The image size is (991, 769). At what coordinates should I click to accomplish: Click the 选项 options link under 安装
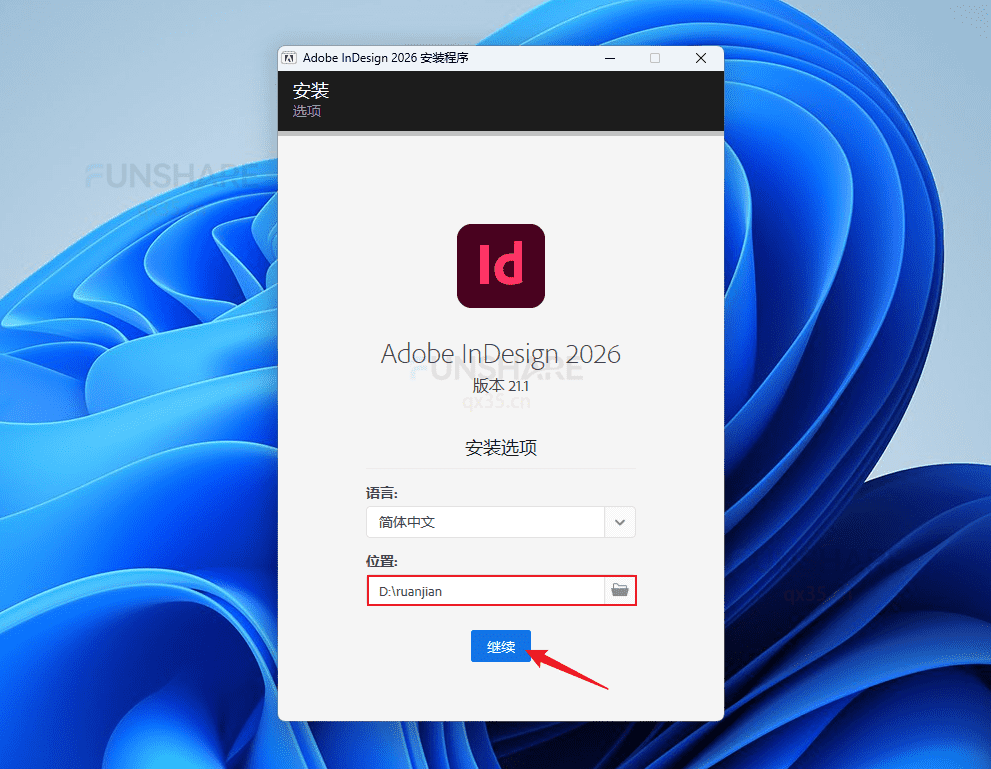(x=306, y=111)
